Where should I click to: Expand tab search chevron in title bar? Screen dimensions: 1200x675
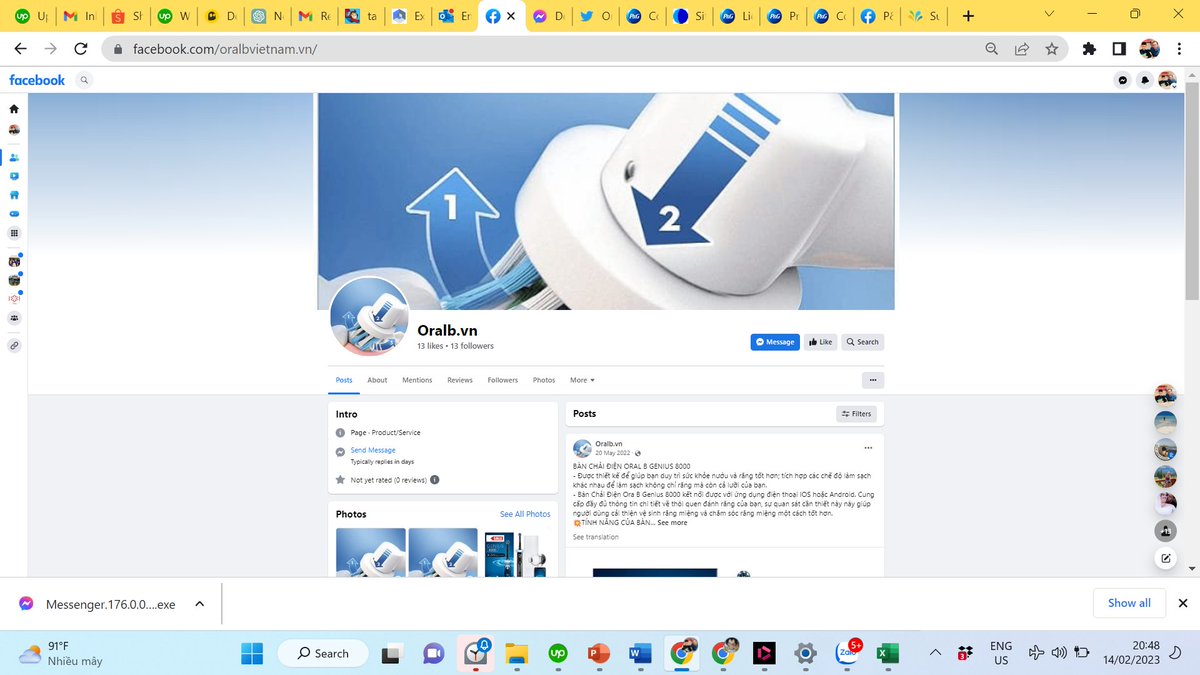tap(1048, 14)
